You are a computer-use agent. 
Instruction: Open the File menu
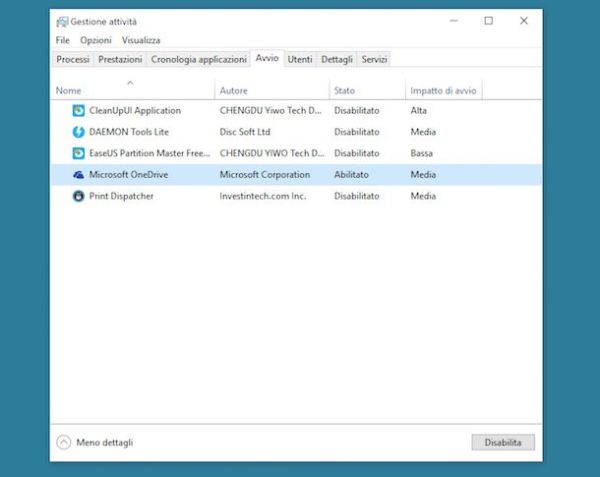pyautogui.click(x=63, y=40)
